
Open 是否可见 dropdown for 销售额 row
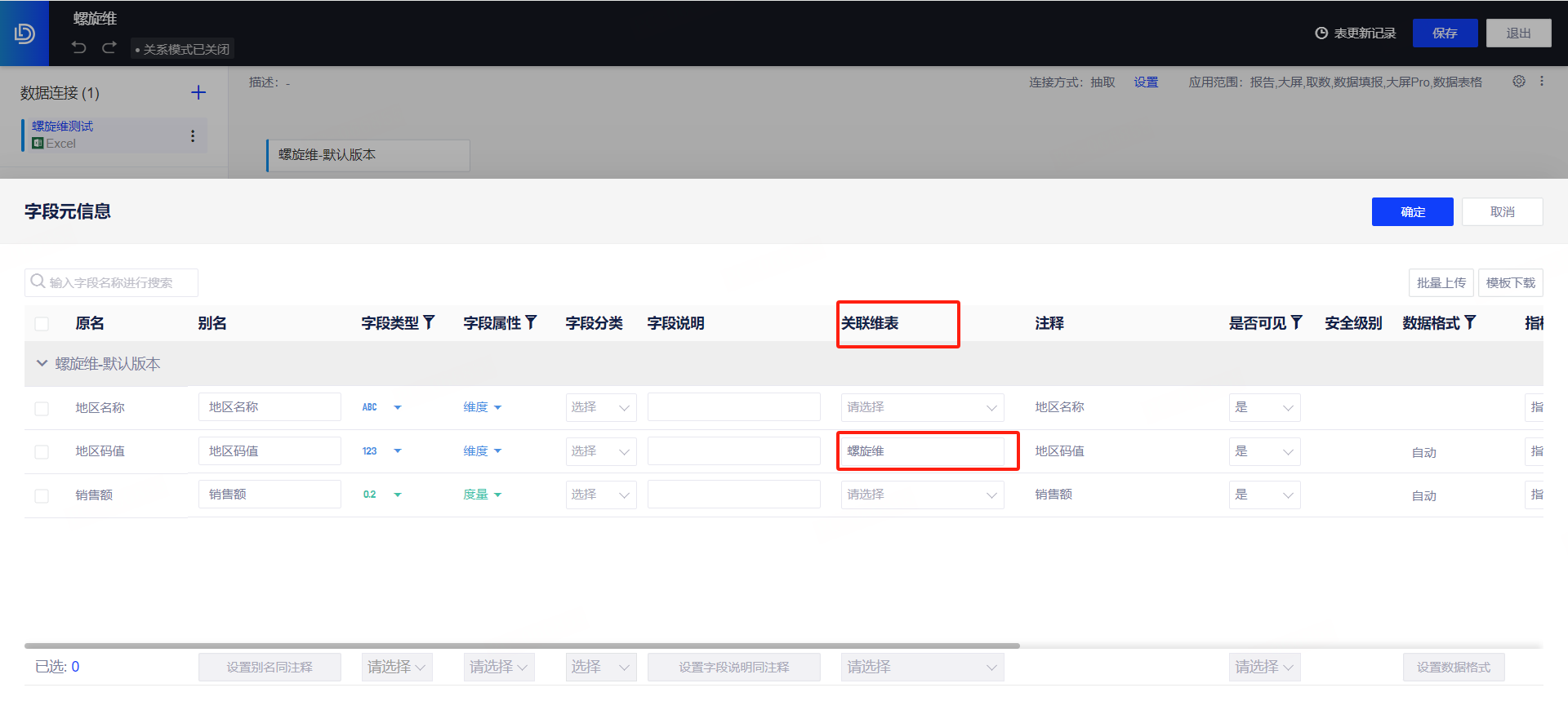coord(1264,495)
